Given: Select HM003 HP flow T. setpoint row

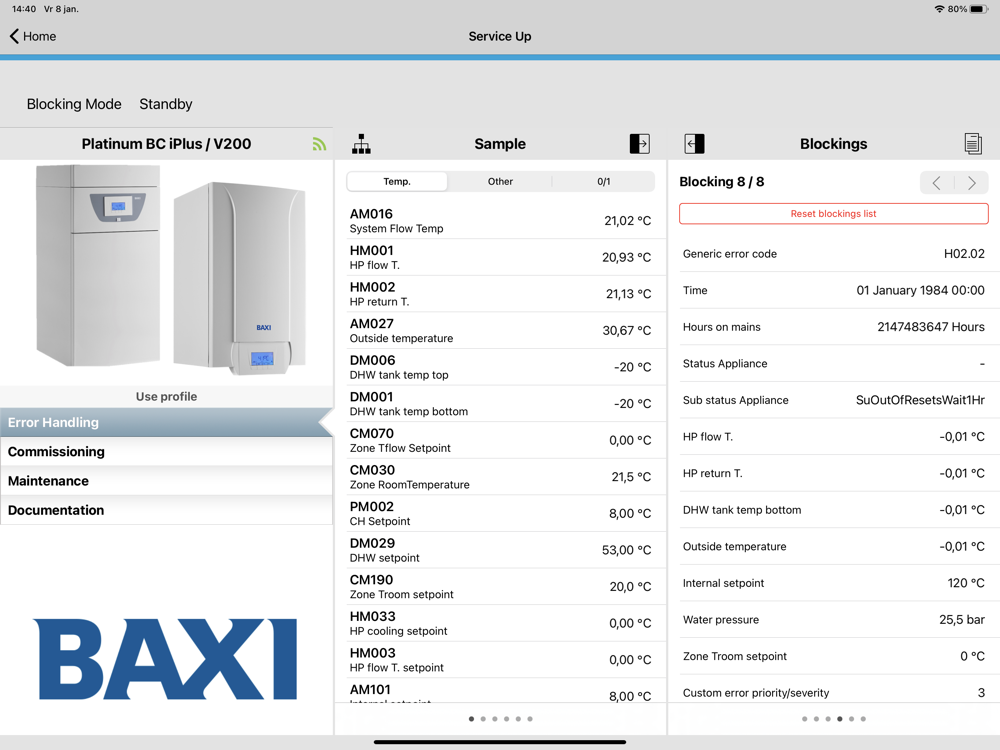Looking at the screenshot, I should pos(500,659).
